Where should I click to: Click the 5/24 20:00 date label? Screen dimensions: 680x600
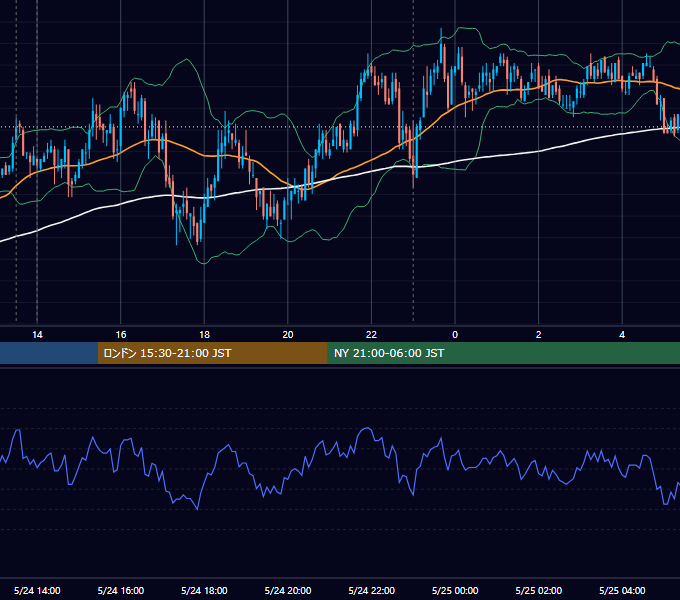288,590
